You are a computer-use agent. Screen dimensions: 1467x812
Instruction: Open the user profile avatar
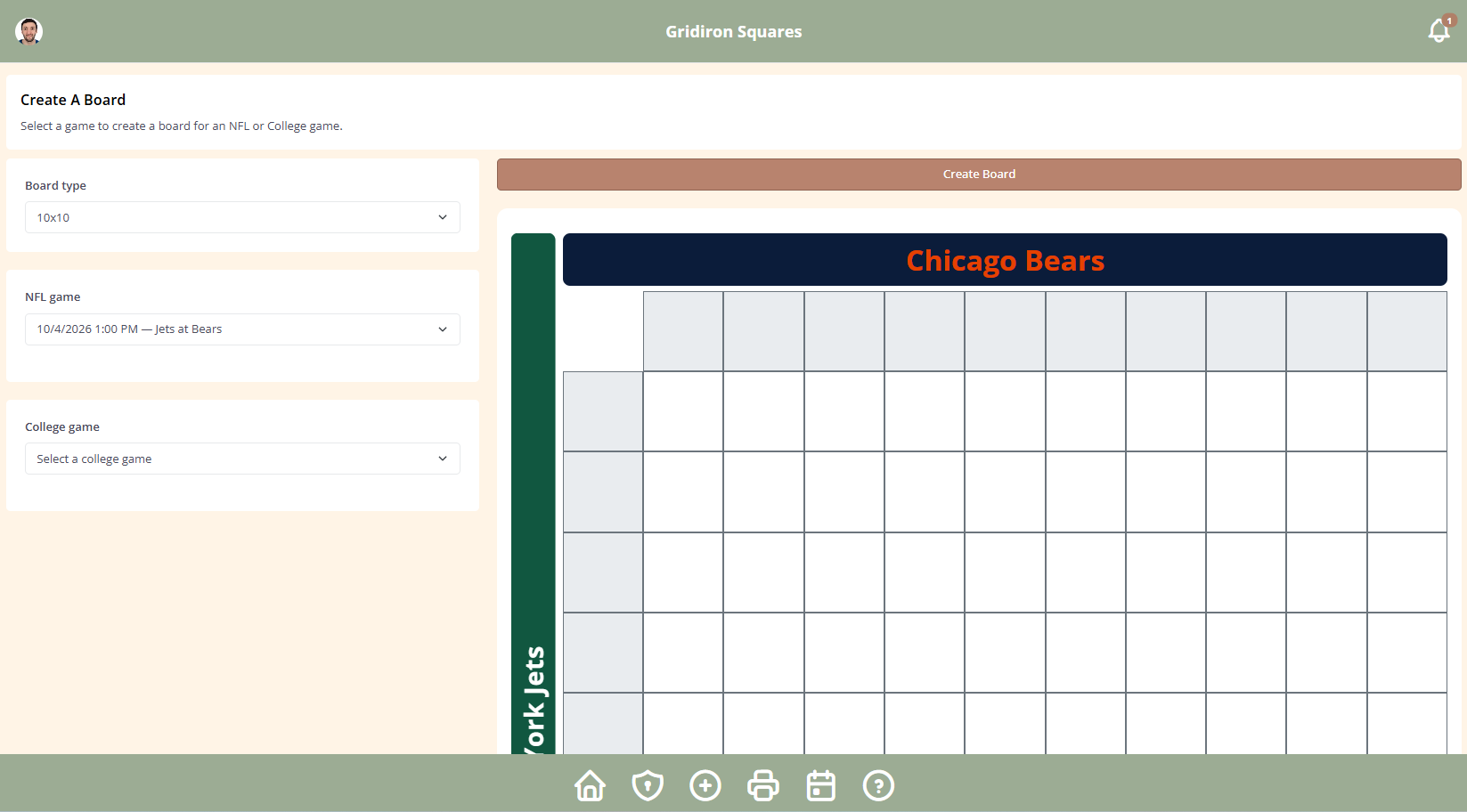[x=29, y=31]
